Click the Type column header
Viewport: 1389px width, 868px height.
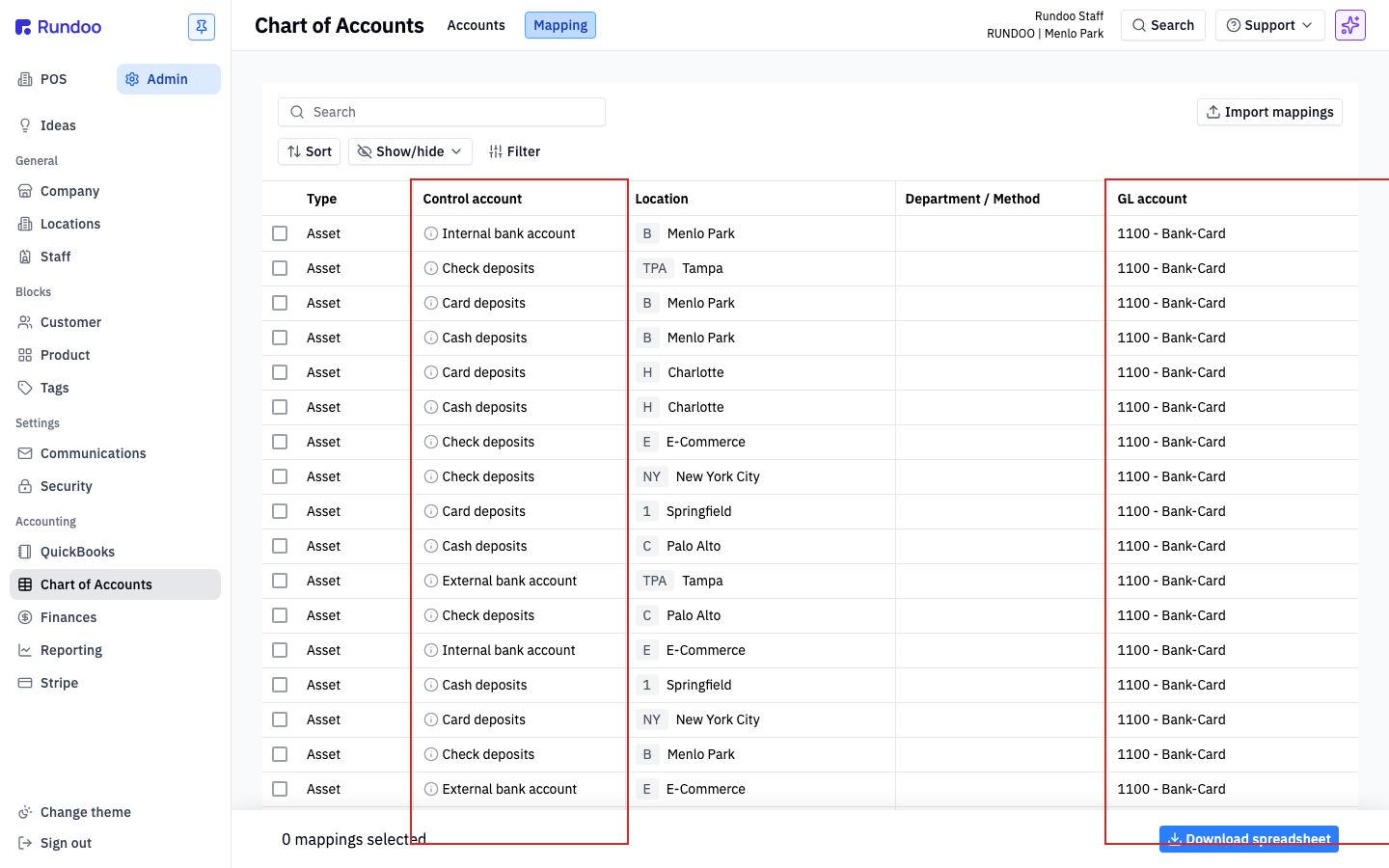(x=321, y=199)
